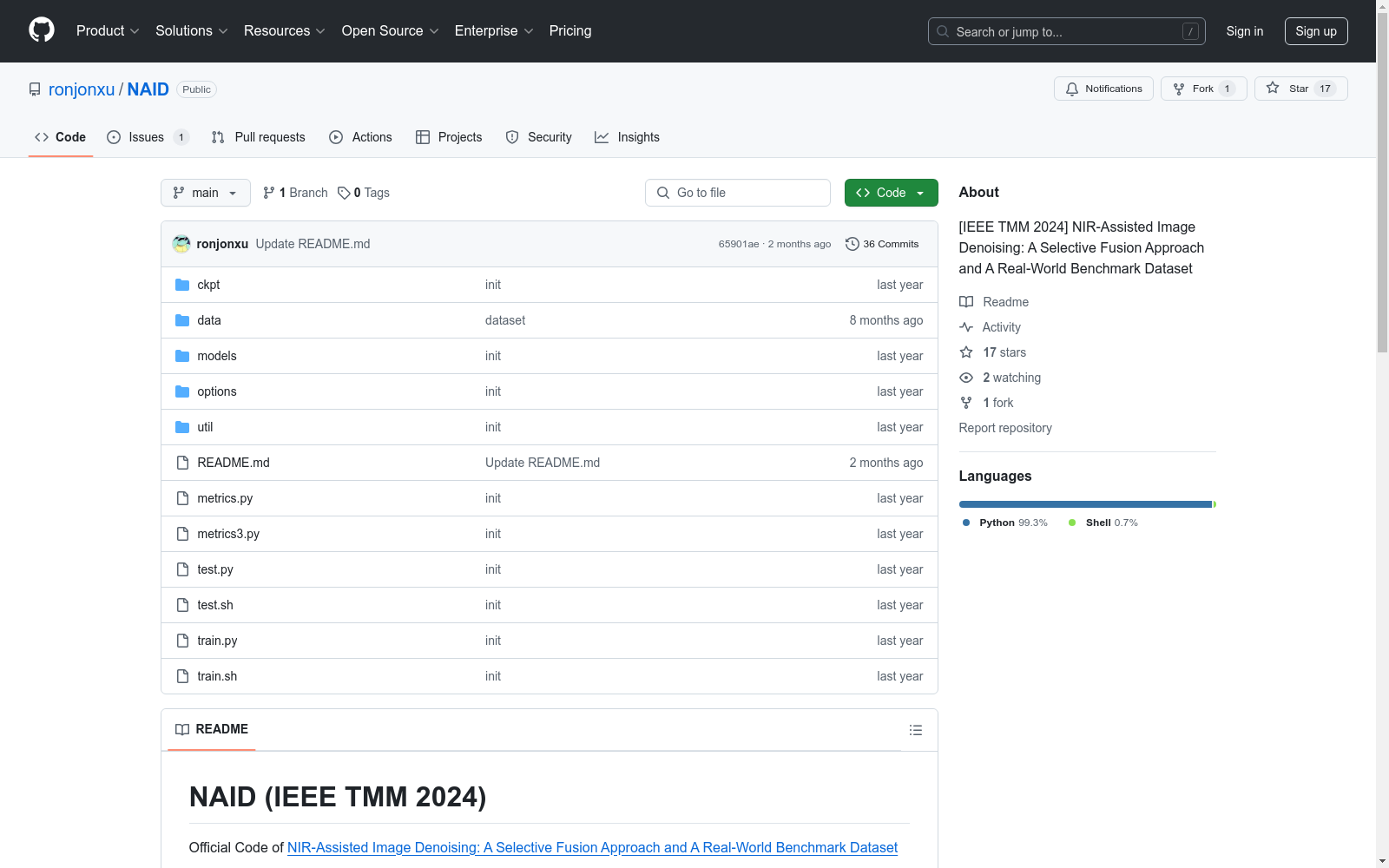Expand the Product menu
Image resolution: width=1389 pixels, height=868 pixels.
point(108,31)
